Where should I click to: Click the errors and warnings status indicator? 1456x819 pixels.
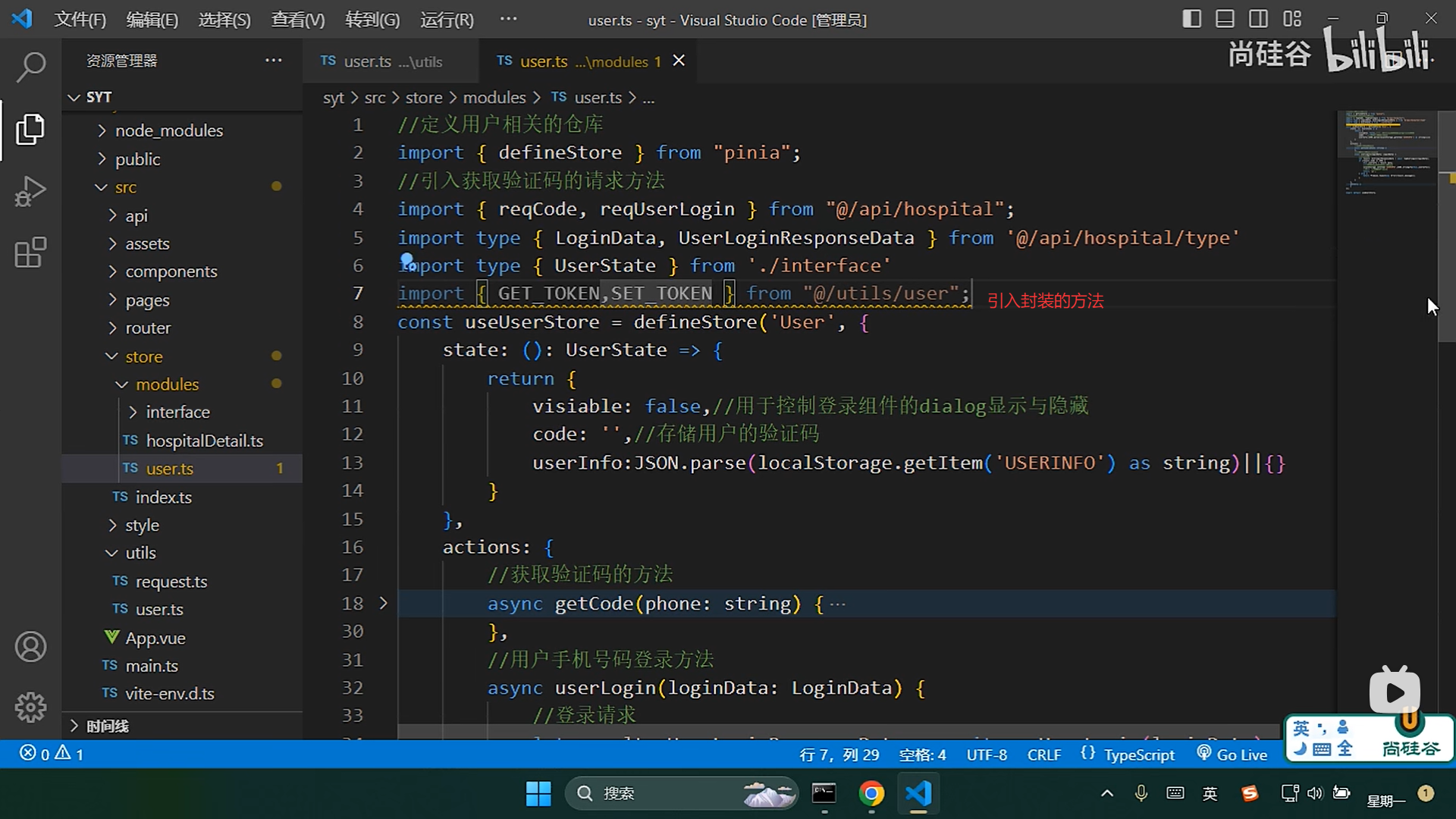tap(52, 754)
